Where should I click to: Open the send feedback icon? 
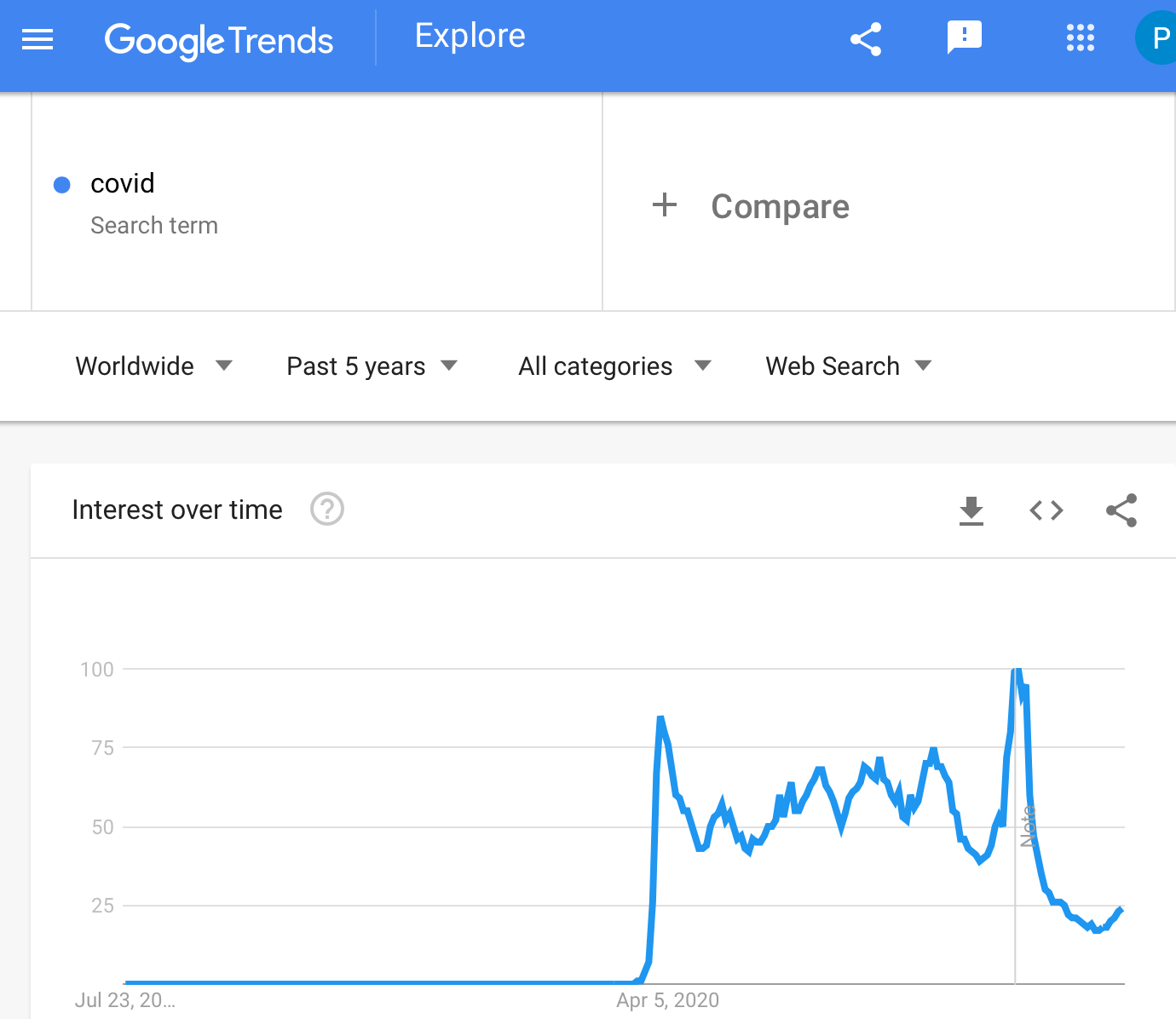pos(965,38)
